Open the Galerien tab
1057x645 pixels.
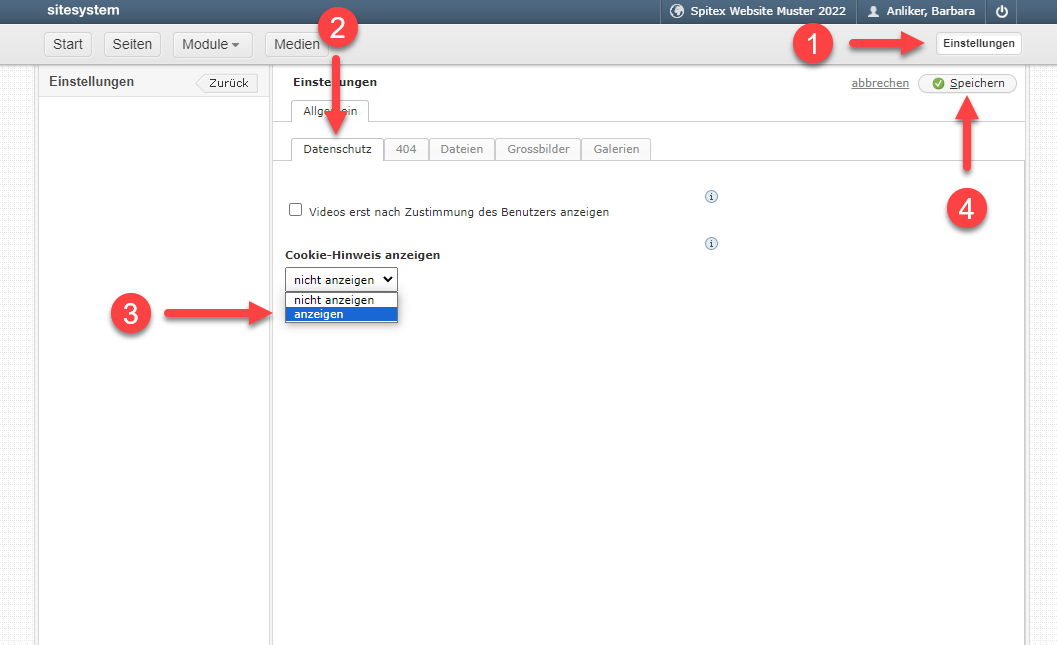click(616, 149)
